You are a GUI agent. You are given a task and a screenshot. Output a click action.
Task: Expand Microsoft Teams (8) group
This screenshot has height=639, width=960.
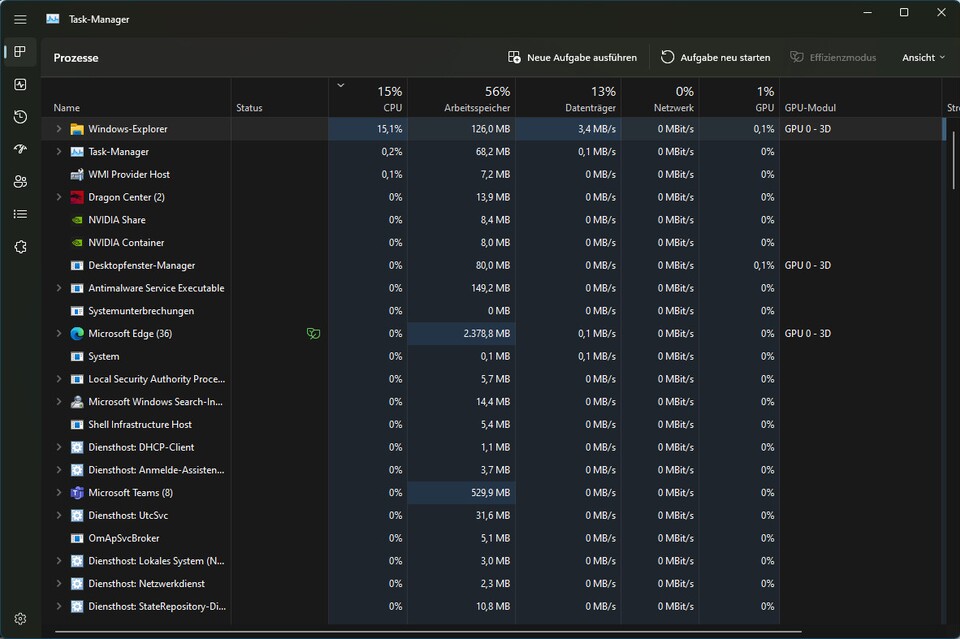point(59,493)
